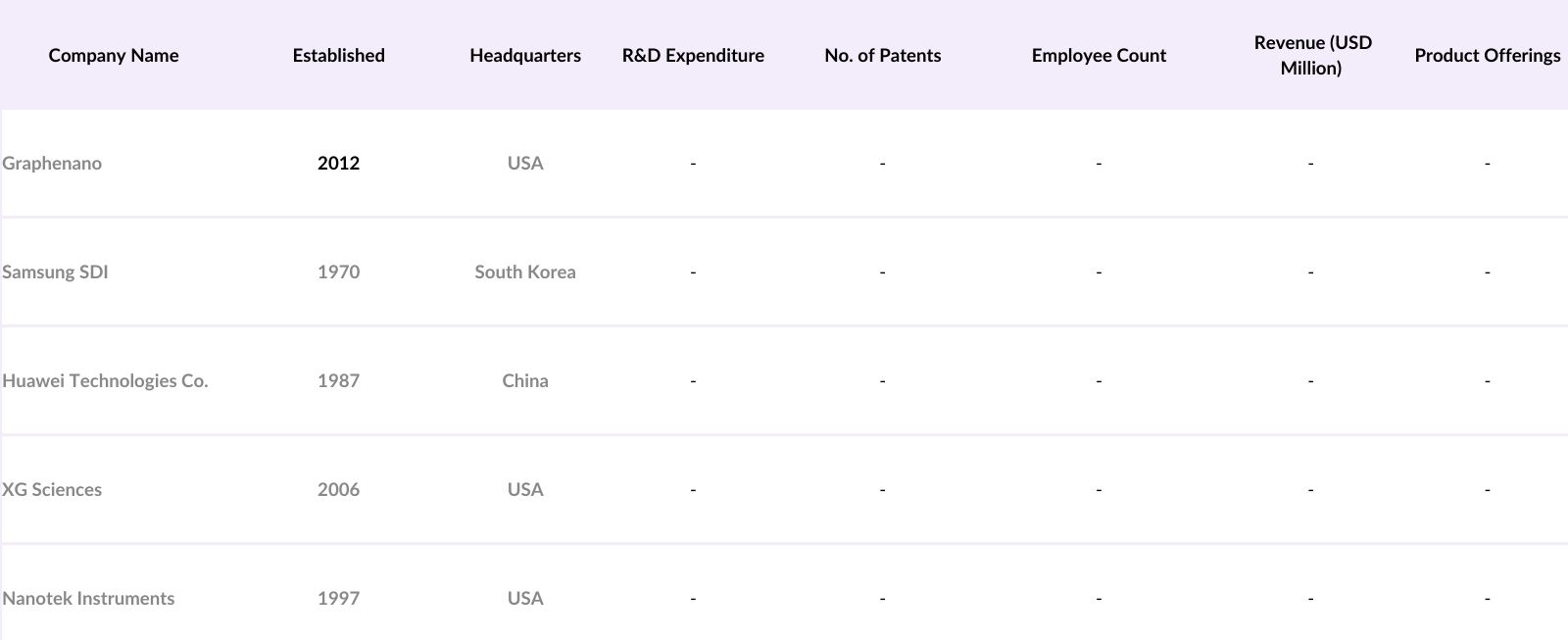This screenshot has width=1568, height=640.
Task: Select the 1970 established year cell
Action: tap(338, 271)
